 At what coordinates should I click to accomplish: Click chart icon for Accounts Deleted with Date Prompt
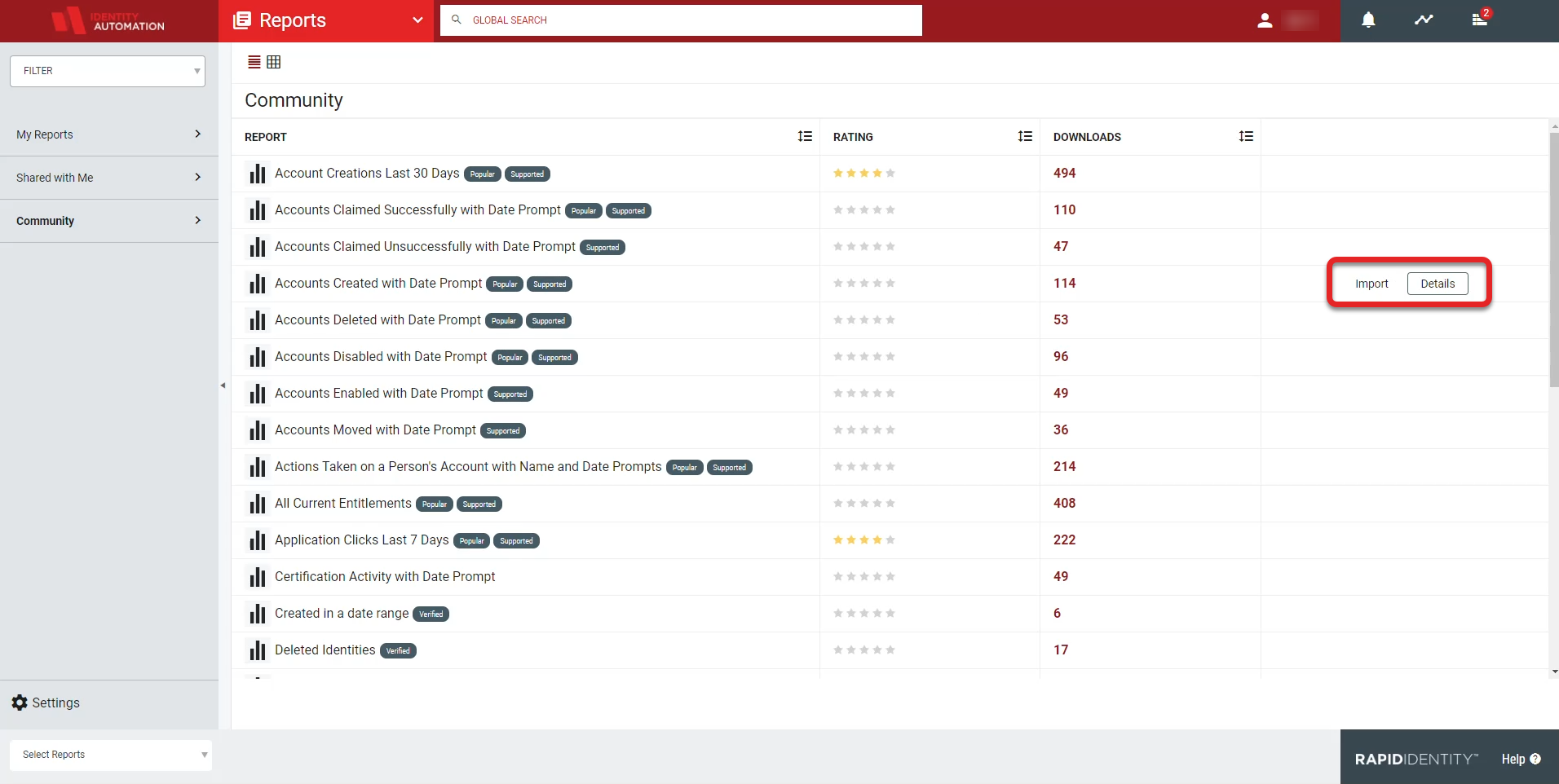[258, 320]
